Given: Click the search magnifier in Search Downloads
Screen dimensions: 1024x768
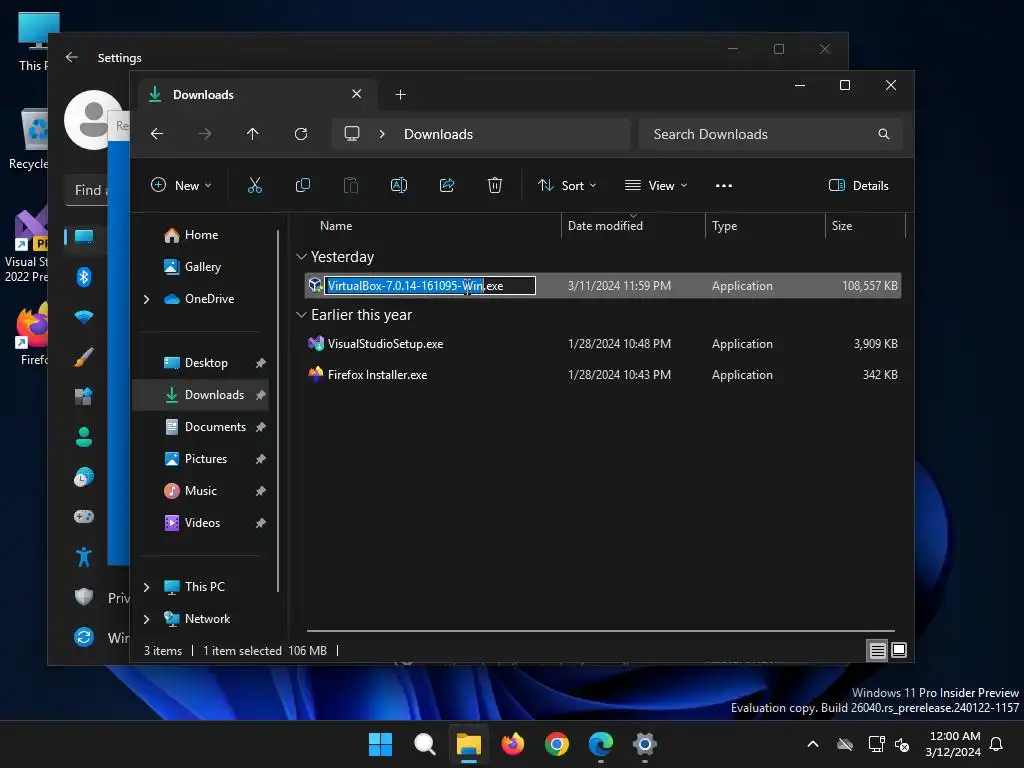Looking at the screenshot, I should (884, 134).
